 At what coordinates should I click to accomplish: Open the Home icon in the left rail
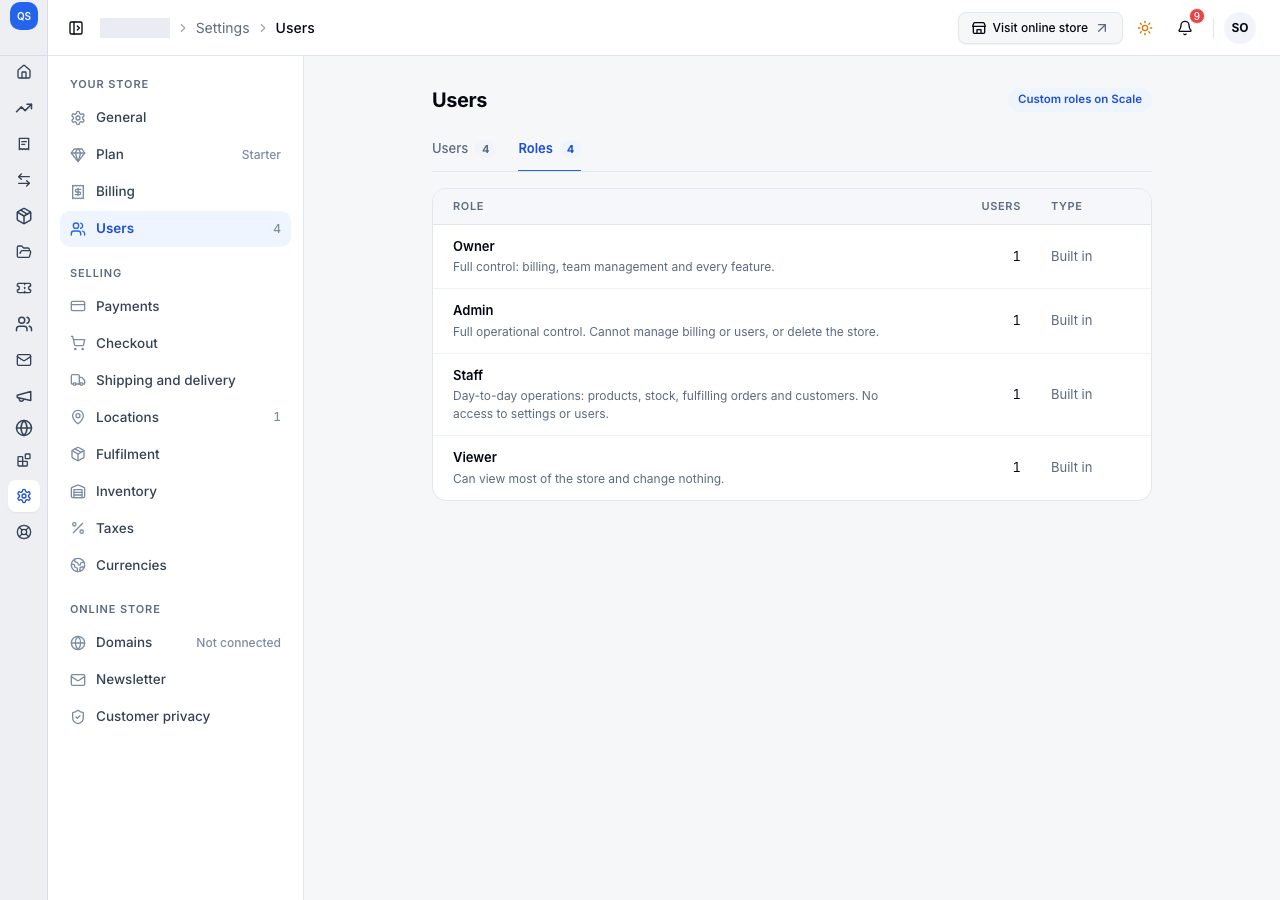[24, 72]
